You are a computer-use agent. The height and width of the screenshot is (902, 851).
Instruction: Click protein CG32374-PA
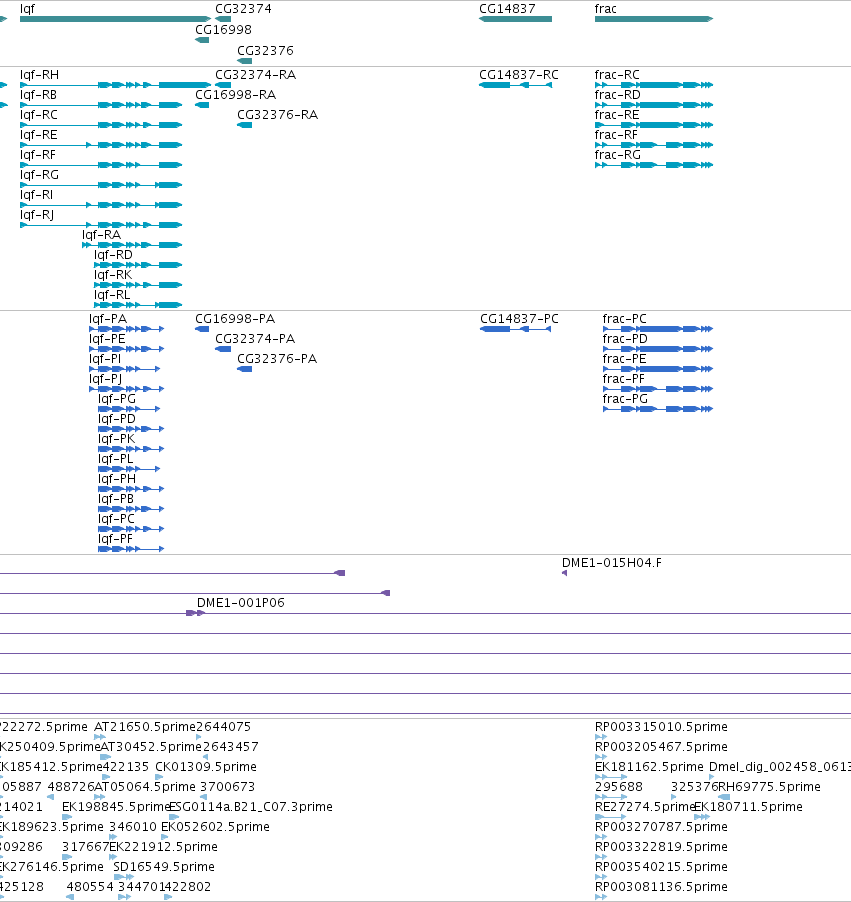(x=223, y=349)
